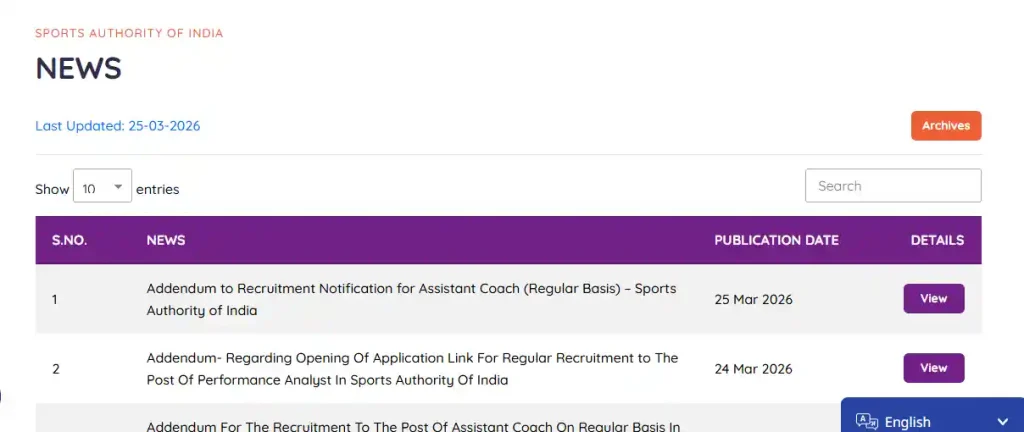Image resolution: width=1024 pixels, height=432 pixels.
Task: Click the DETAILS column header
Action: point(937,240)
